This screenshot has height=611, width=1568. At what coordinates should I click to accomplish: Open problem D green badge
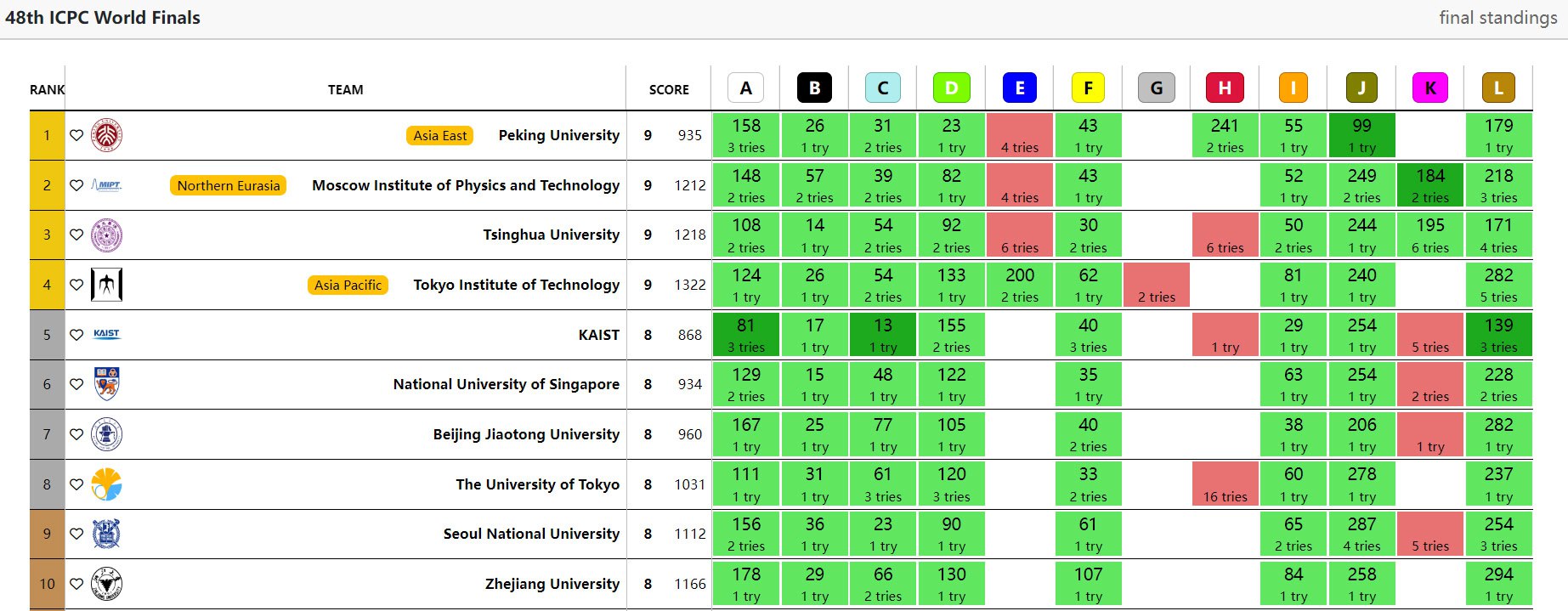pos(951,88)
